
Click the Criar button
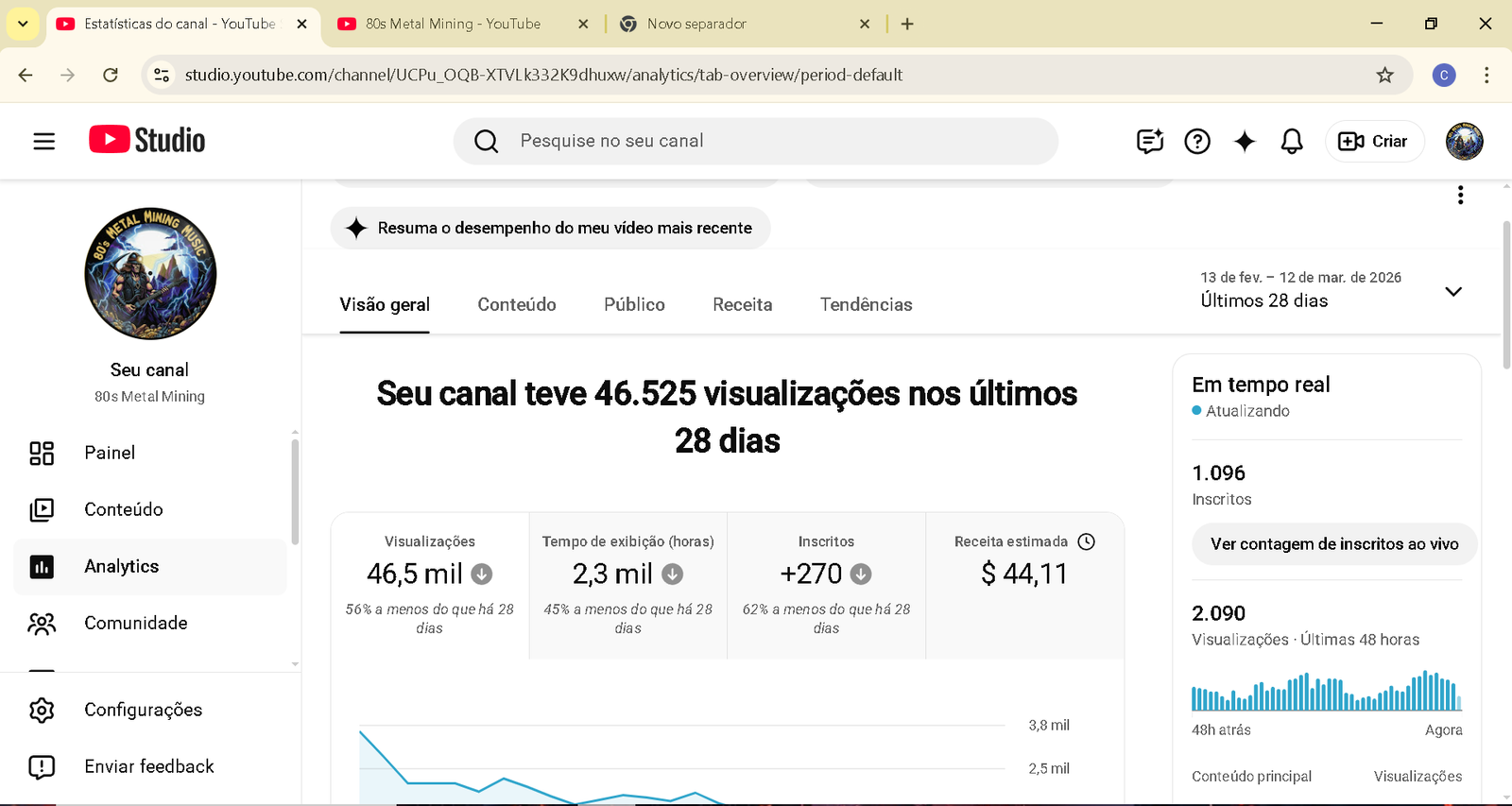tap(1373, 142)
